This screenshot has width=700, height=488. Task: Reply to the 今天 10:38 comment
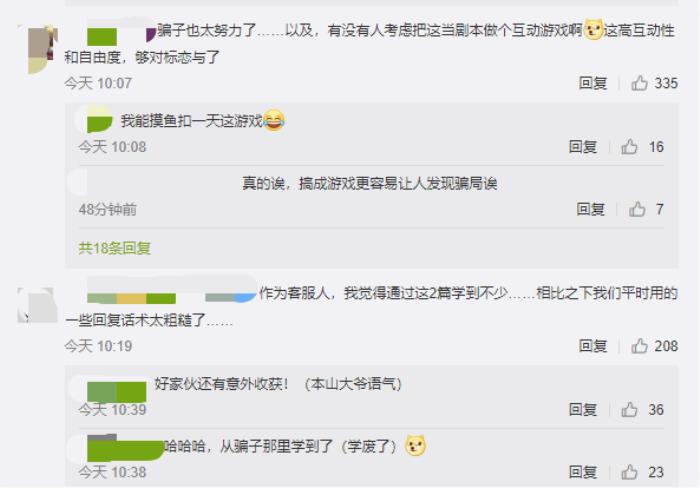pos(583,471)
